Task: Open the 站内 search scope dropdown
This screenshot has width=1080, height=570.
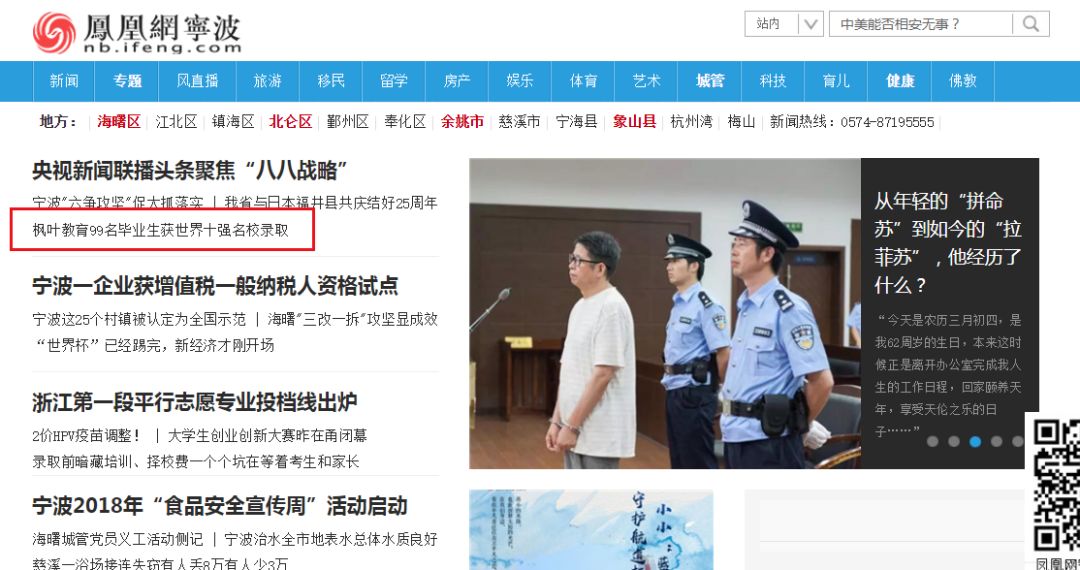Action: (x=784, y=24)
